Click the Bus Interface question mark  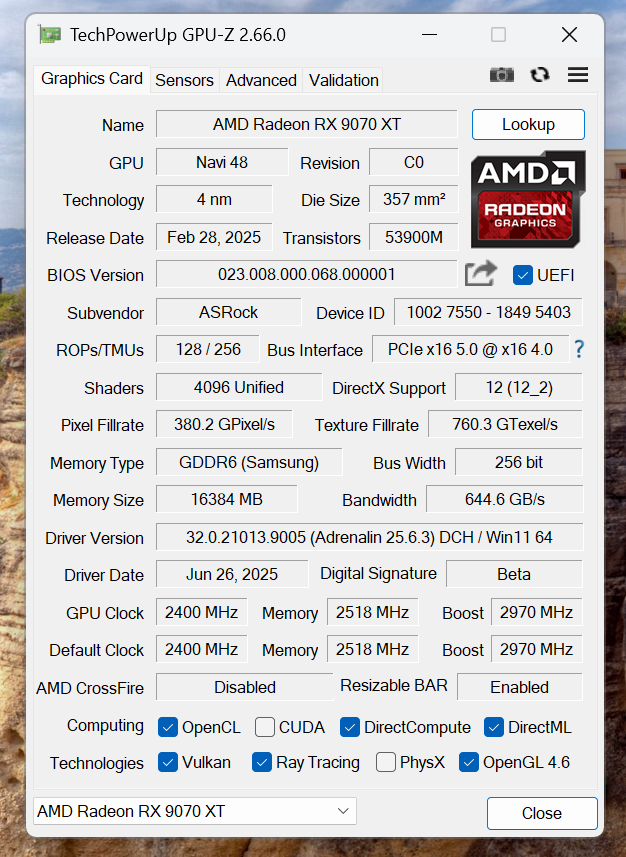[x=579, y=349]
